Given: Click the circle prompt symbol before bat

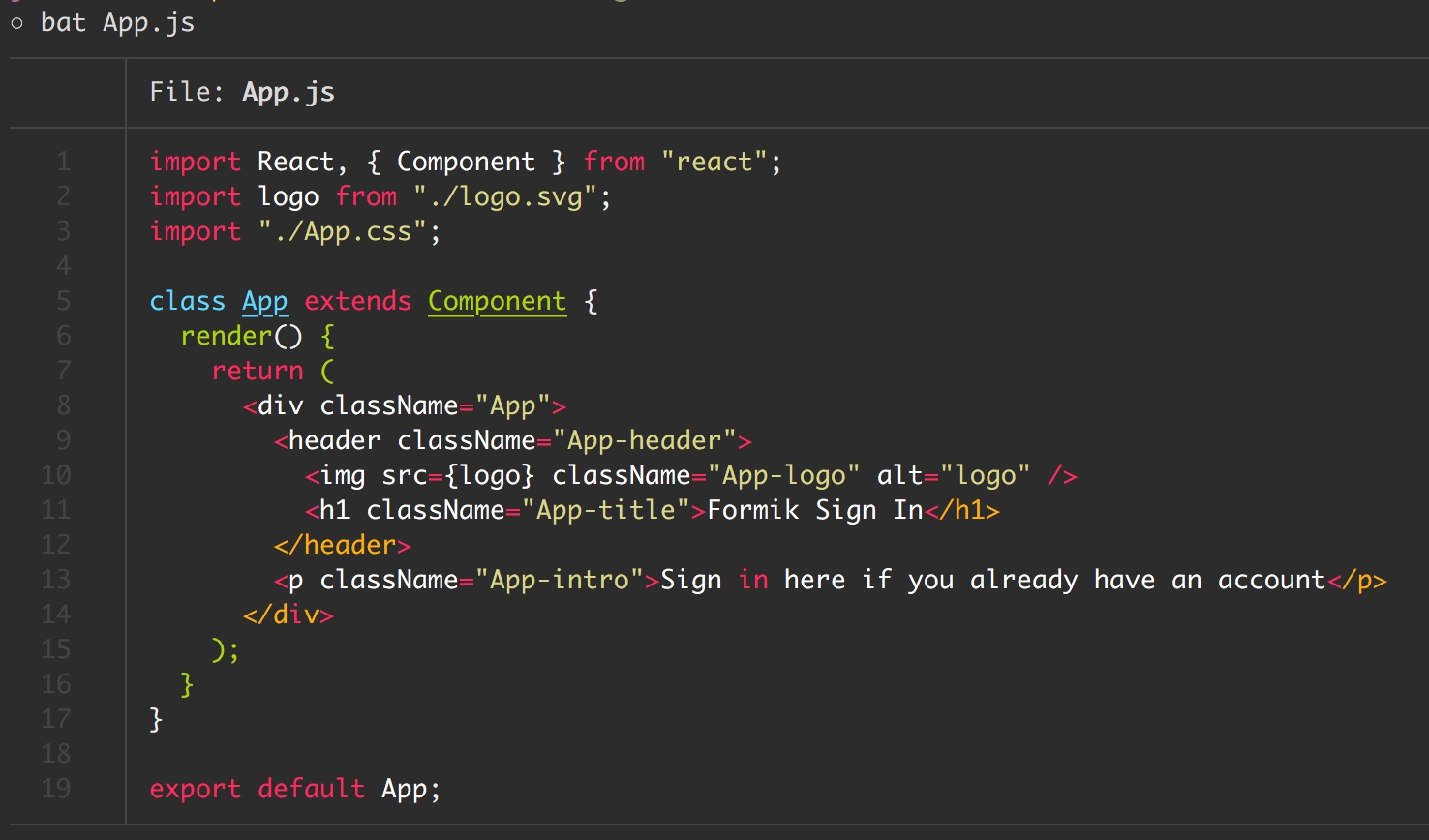Looking at the screenshot, I should (17, 24).
